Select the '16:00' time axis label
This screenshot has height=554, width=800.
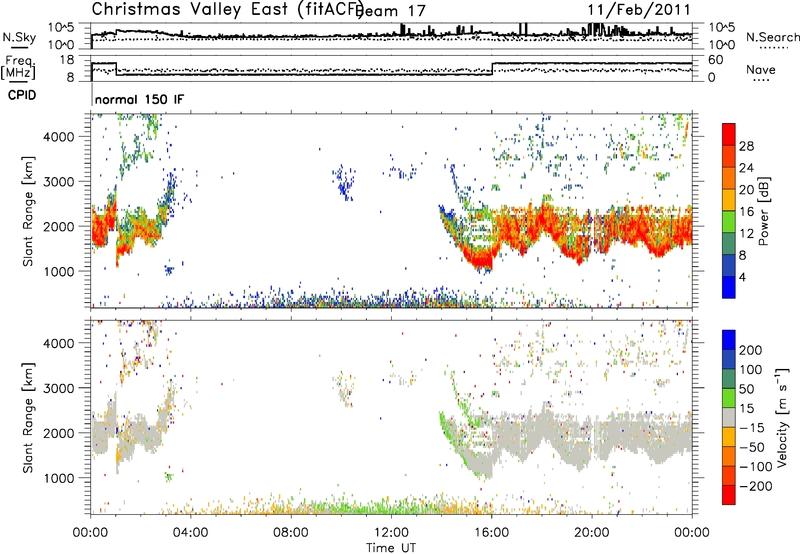(x=491, y=533)
